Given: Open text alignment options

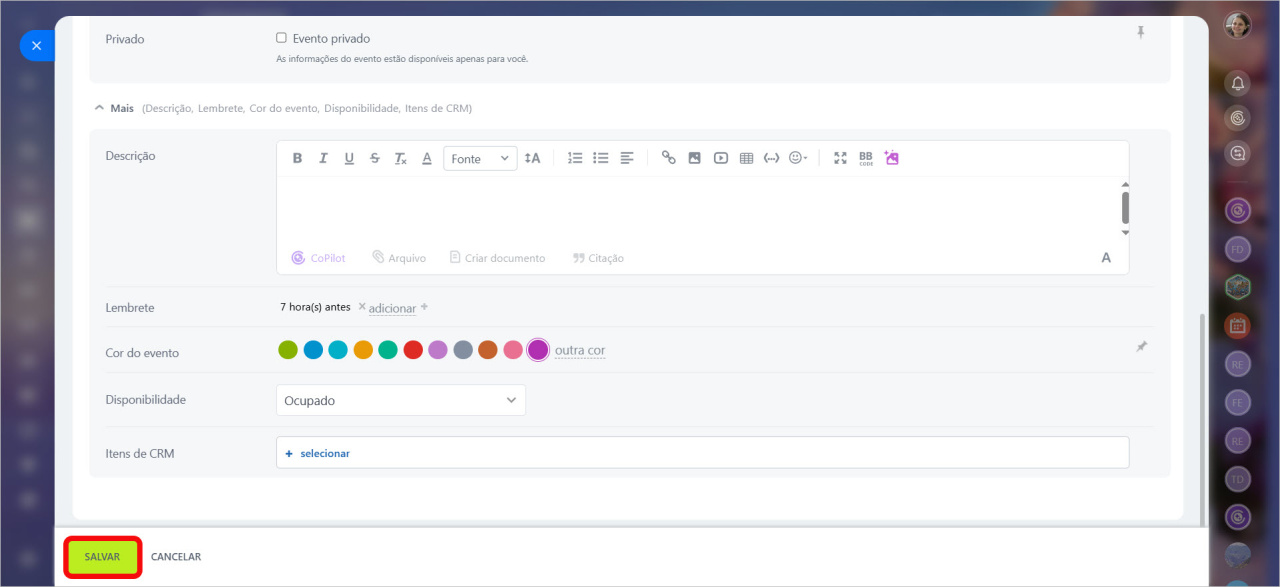Looking at the screenshot, I should (x=627, y=158).
